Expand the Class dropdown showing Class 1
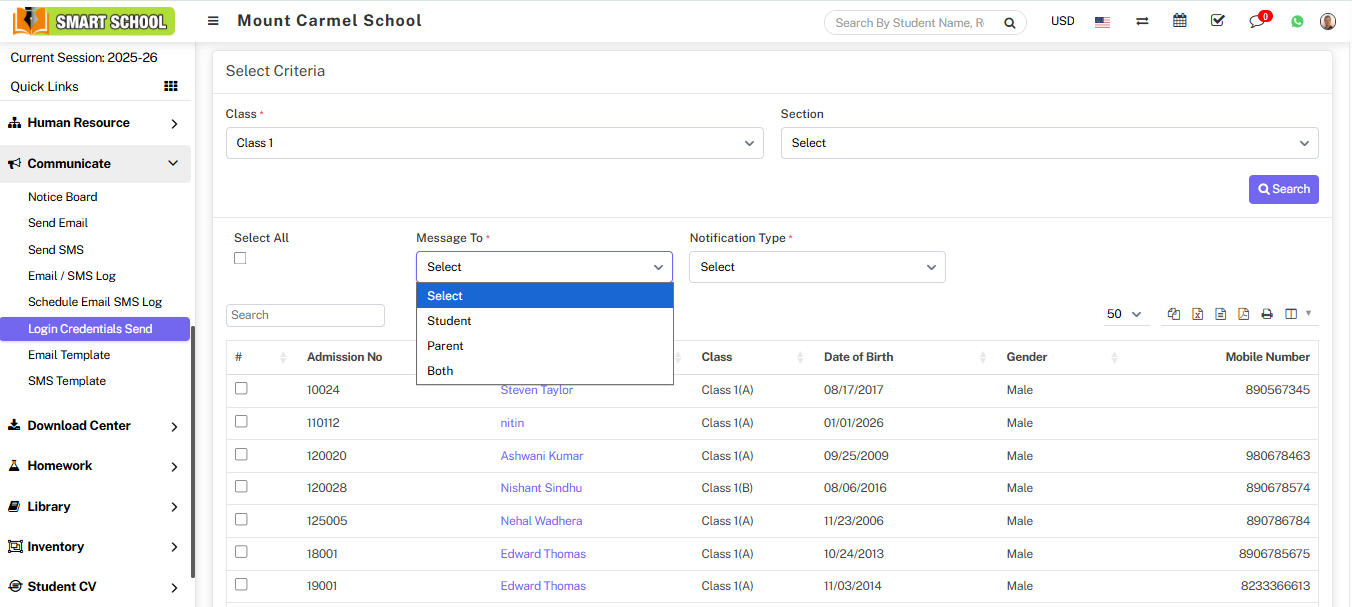 [495, 143]
